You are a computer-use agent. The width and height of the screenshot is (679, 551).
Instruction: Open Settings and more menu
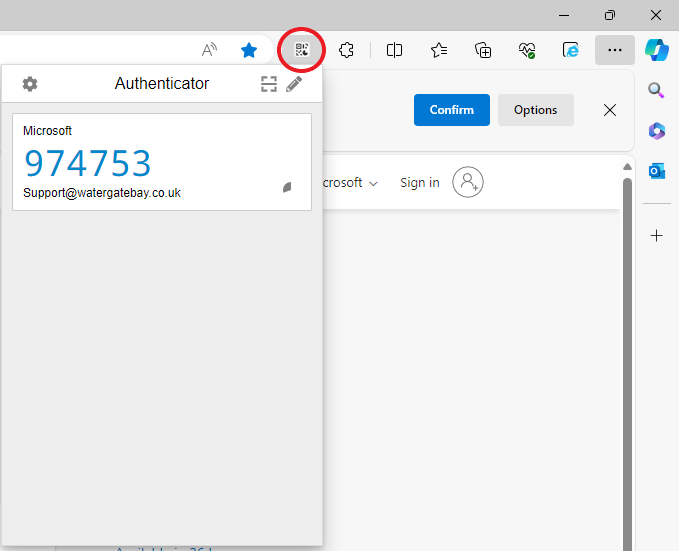point(615,50)
